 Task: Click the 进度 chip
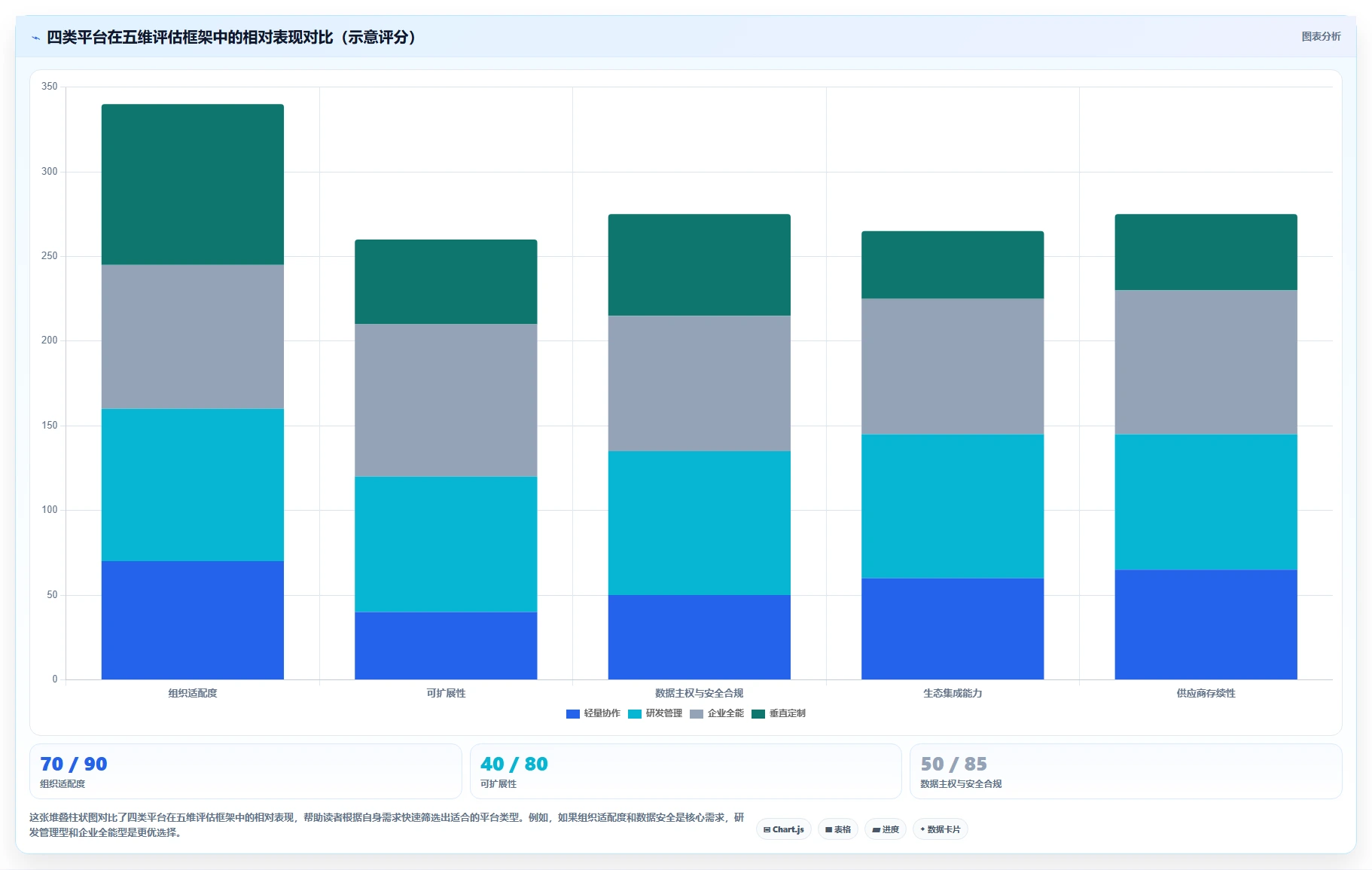(x=886, y=829)
